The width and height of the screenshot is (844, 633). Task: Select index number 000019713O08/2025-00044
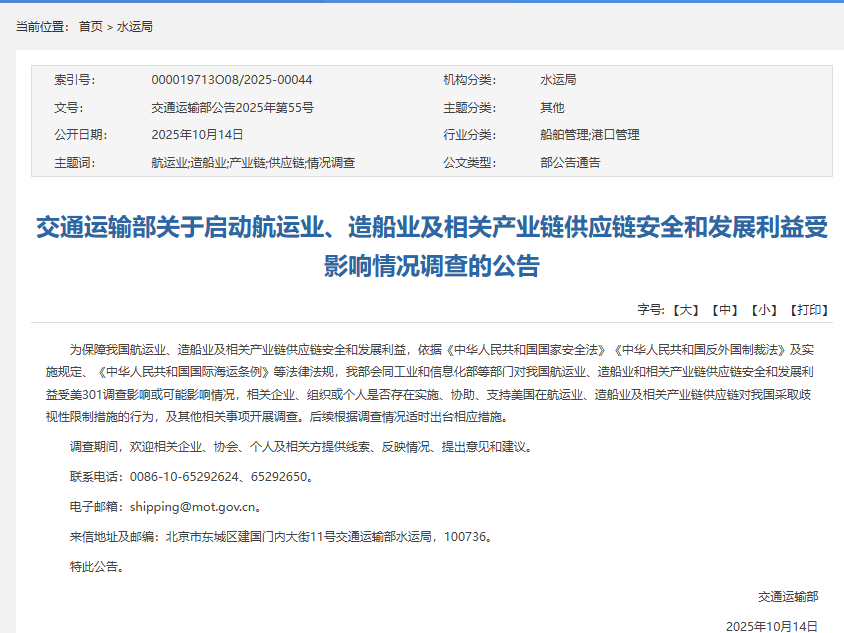coord(231,80)
